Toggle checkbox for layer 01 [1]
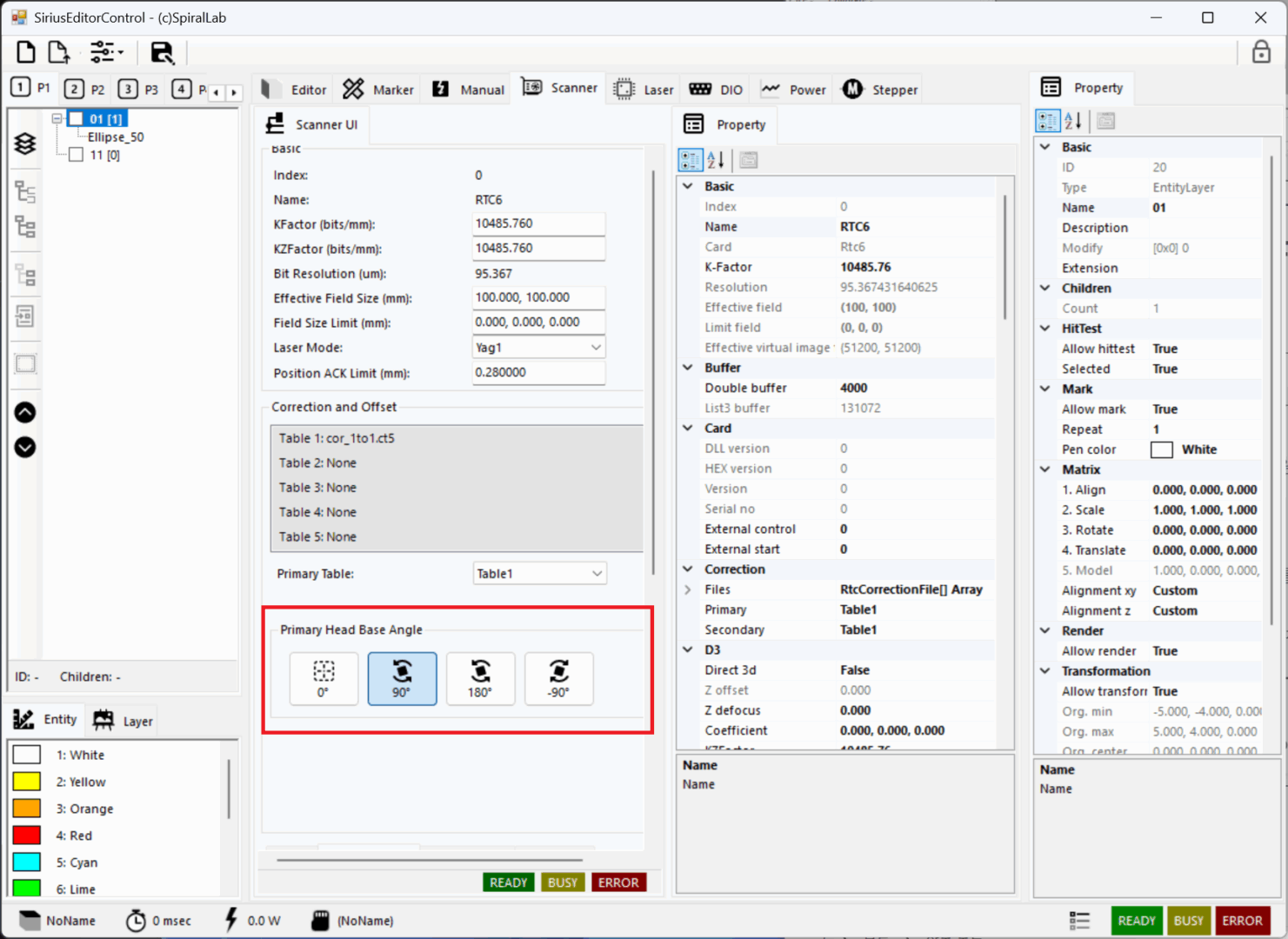1288x939 pixels. point(76,119)
